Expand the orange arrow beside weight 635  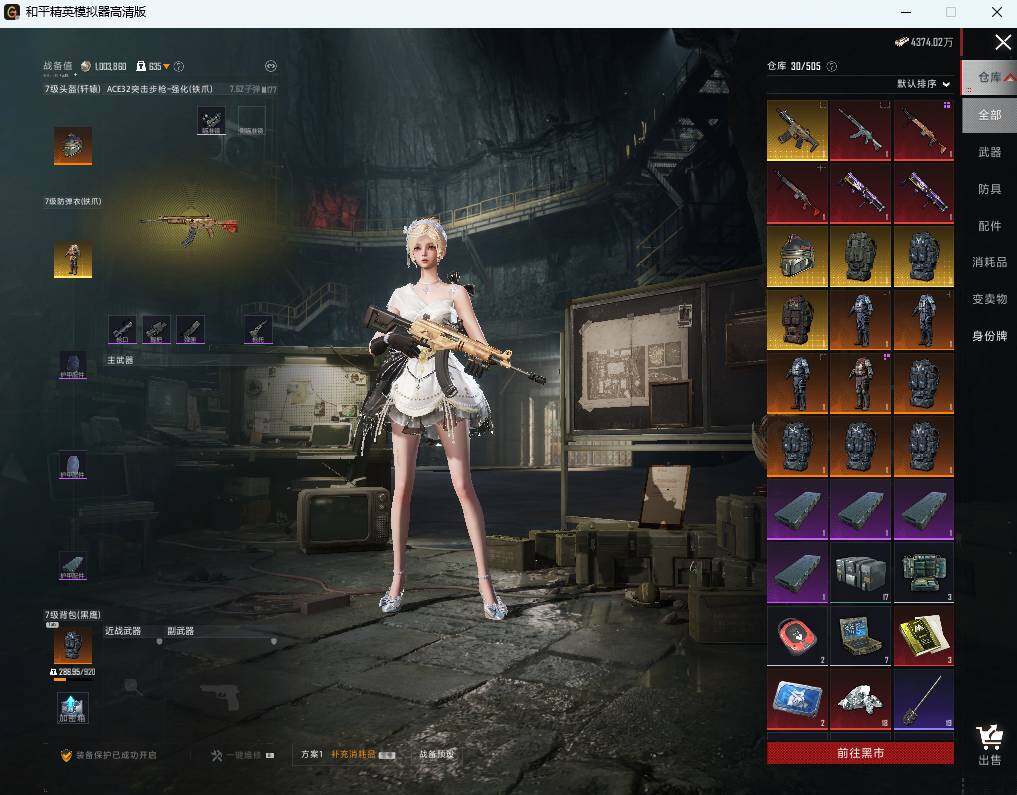click(166, 66)
